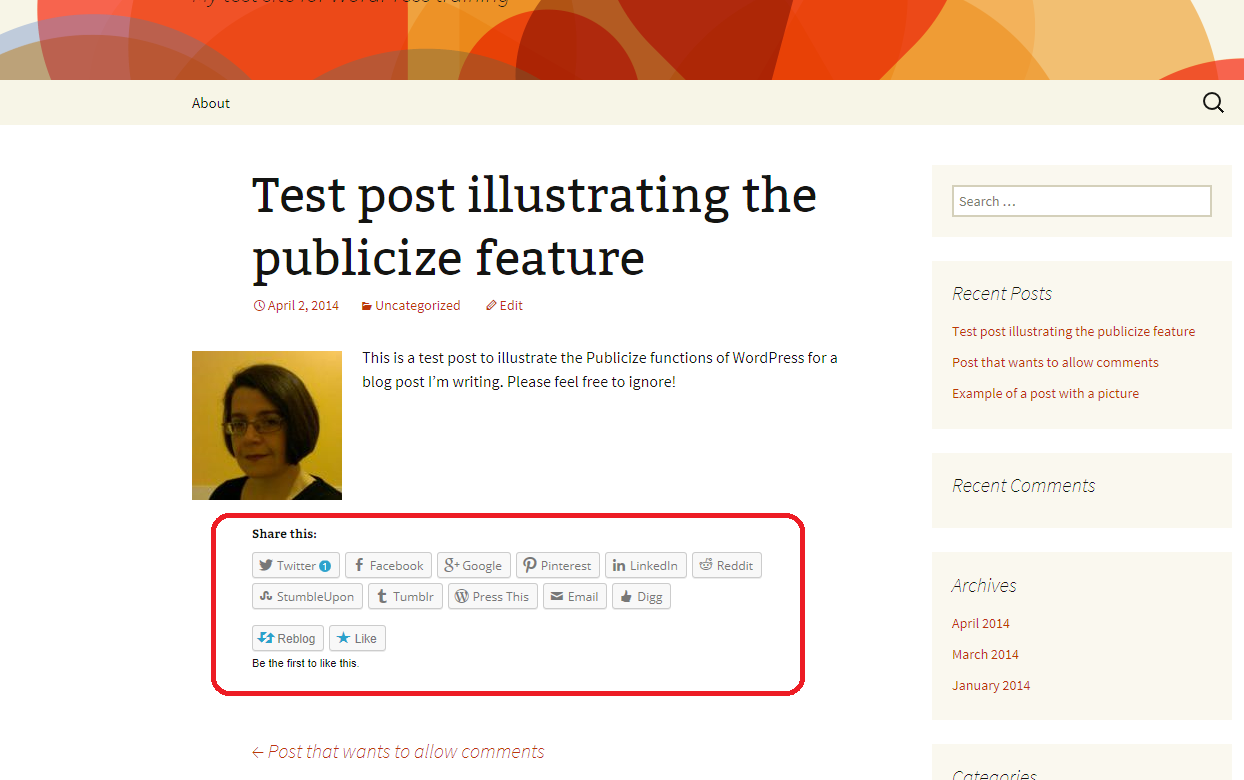Reblog this post
The height and width of the screenshot is (780, 1244).
[x=288, y=638]
